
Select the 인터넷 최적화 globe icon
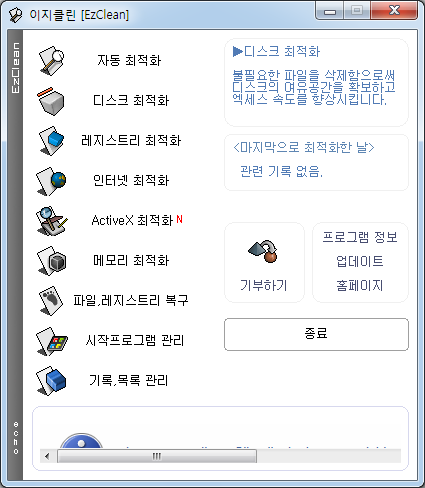[x=51, y=181]
